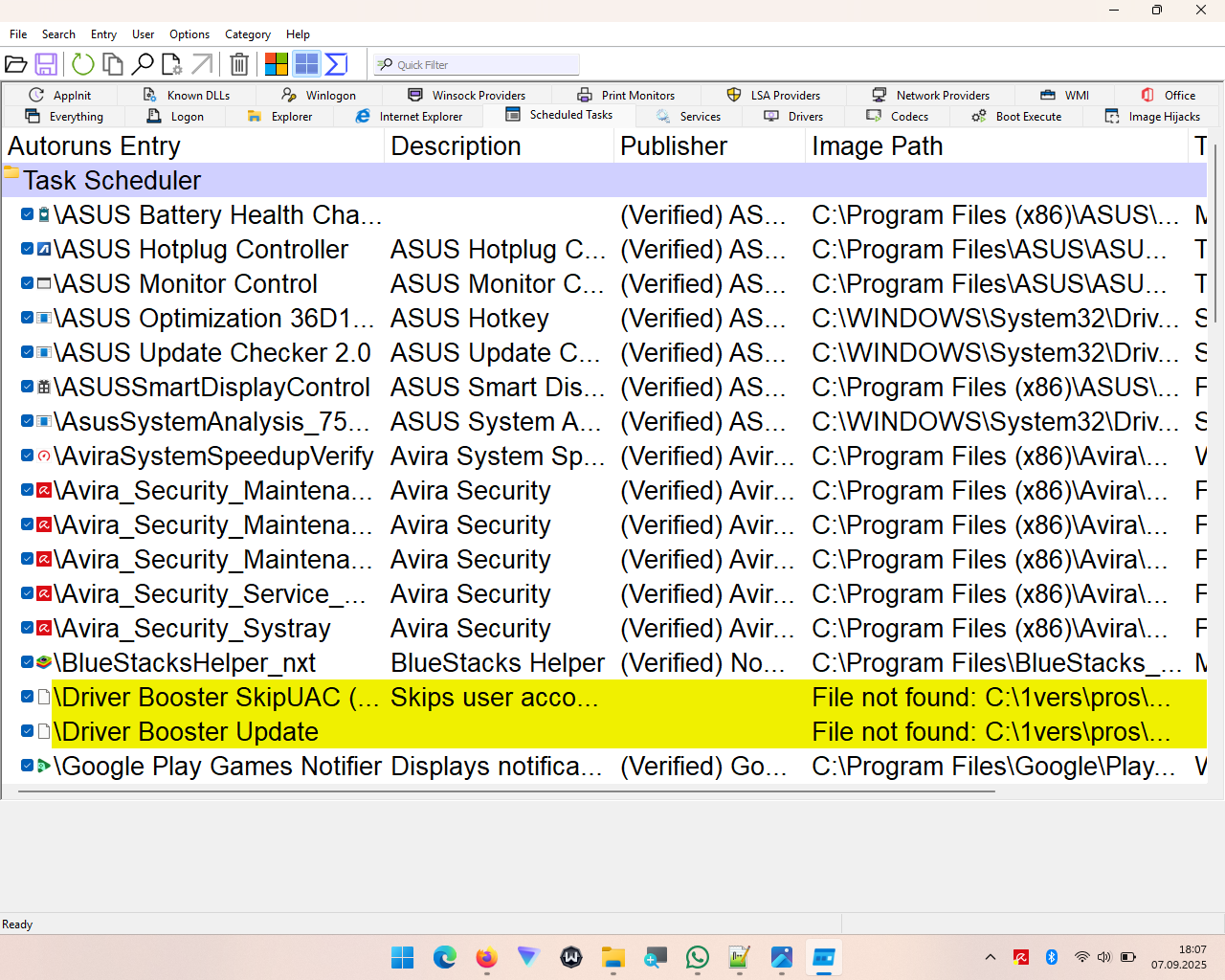
Task: Switch to the LSA Providers tab
Action: (x=773, y=95)
